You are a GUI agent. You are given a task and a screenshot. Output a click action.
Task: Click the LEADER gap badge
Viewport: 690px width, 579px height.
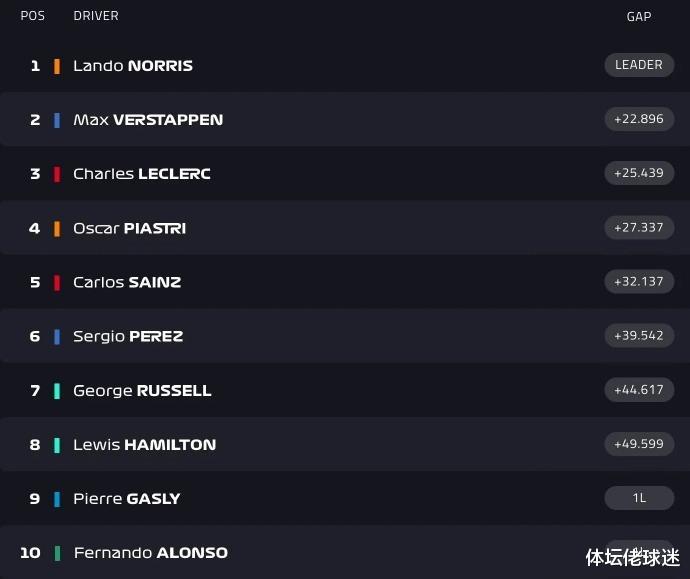[x=639, y=65]
